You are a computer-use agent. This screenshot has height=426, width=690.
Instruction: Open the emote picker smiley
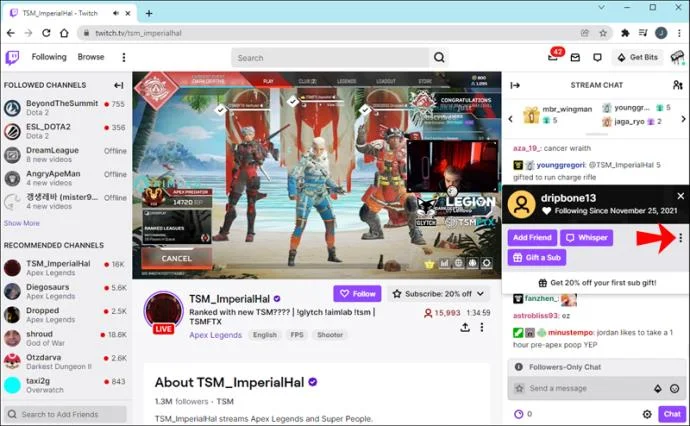coord(674,388)
